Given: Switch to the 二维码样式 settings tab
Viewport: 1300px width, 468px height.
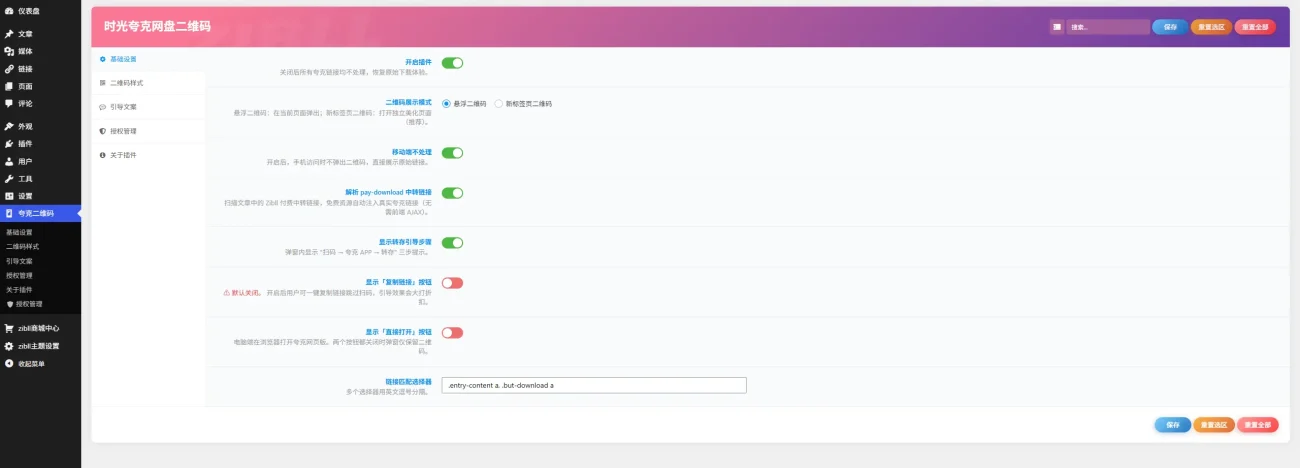Looking at the screenshot, I should coord(127,83).
